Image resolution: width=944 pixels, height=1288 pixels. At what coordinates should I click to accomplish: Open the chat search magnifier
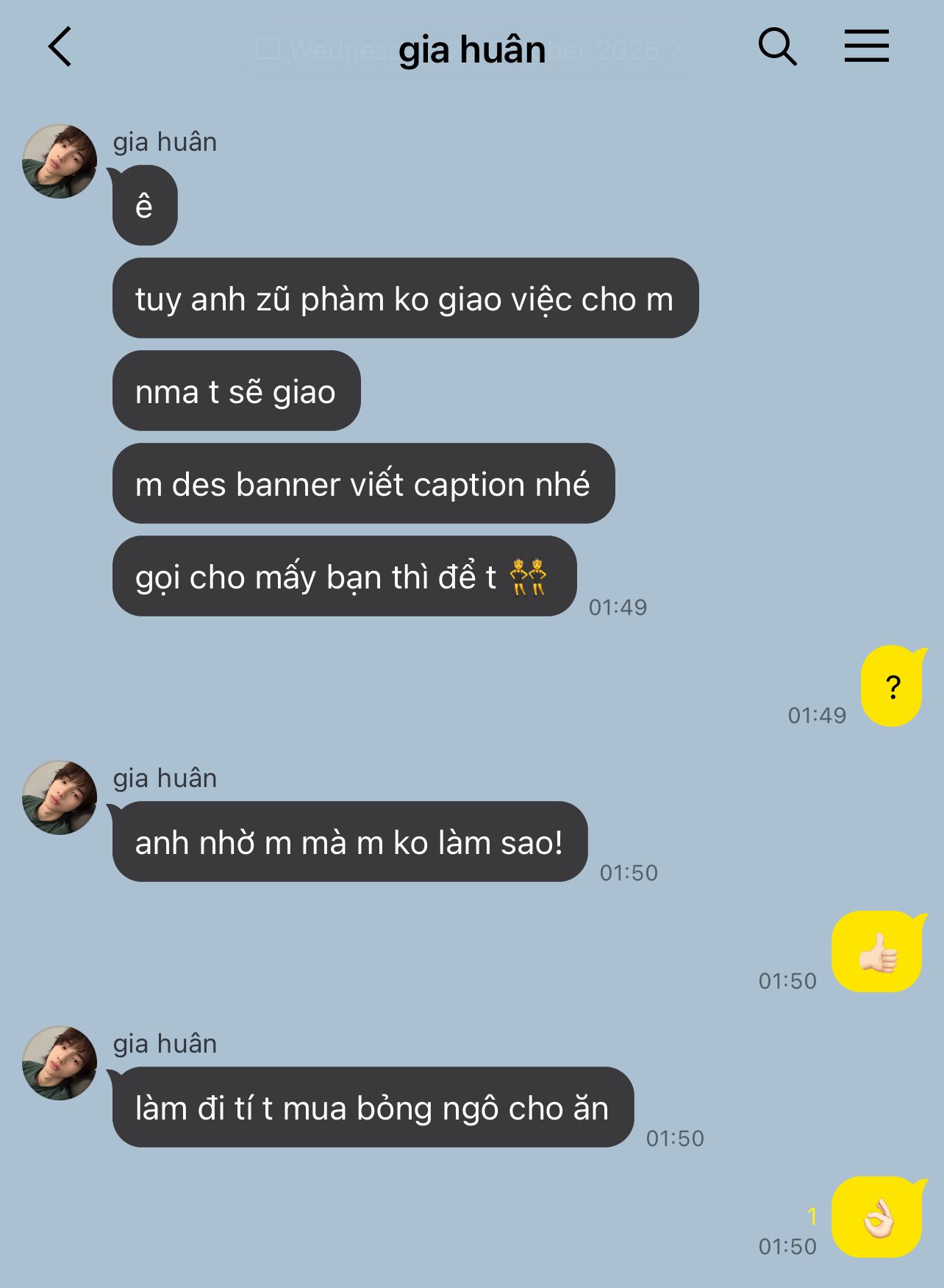coord(777,47)
